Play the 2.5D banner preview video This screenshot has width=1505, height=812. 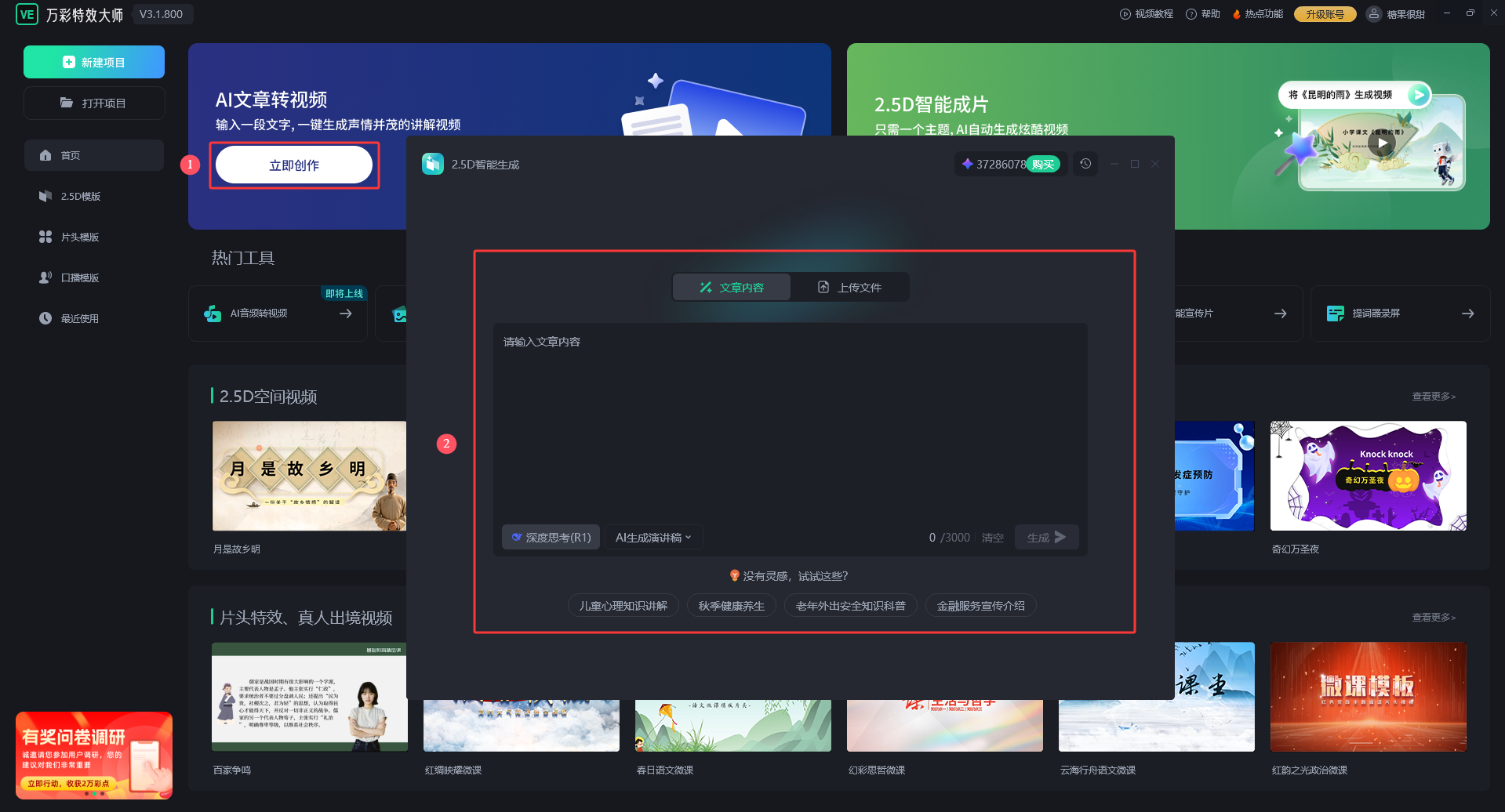1382,143
